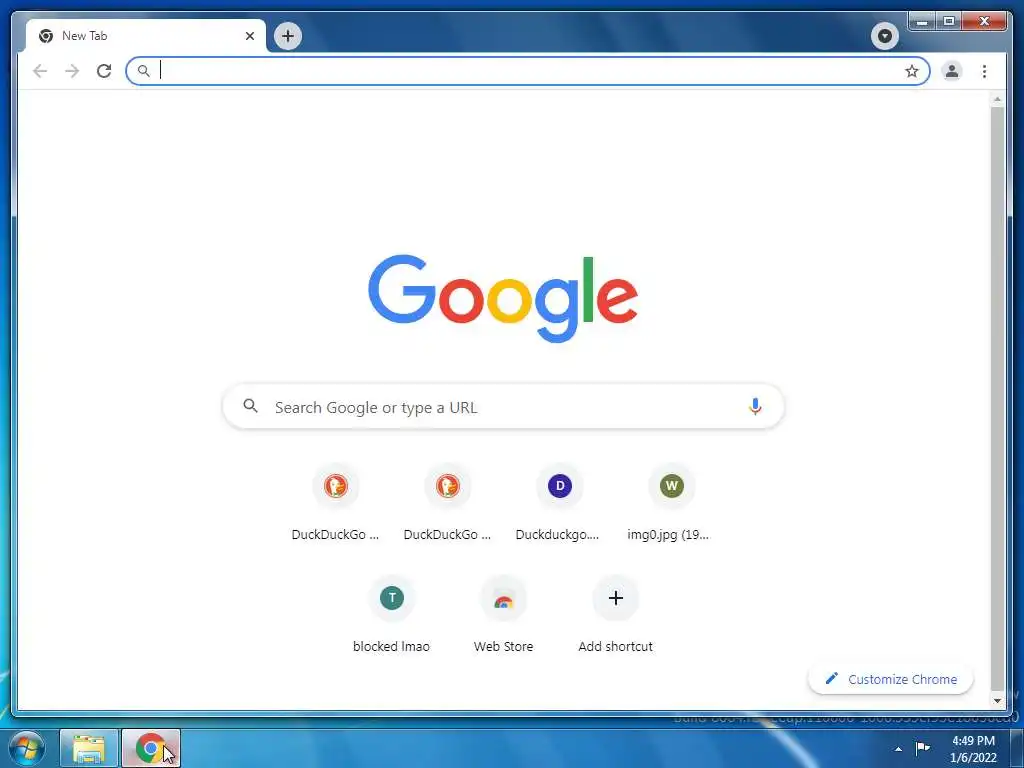The width and height of the screenshot is (1024, 768).
Task: Click the Search Google or type a URL box
Action: point(503,407)
